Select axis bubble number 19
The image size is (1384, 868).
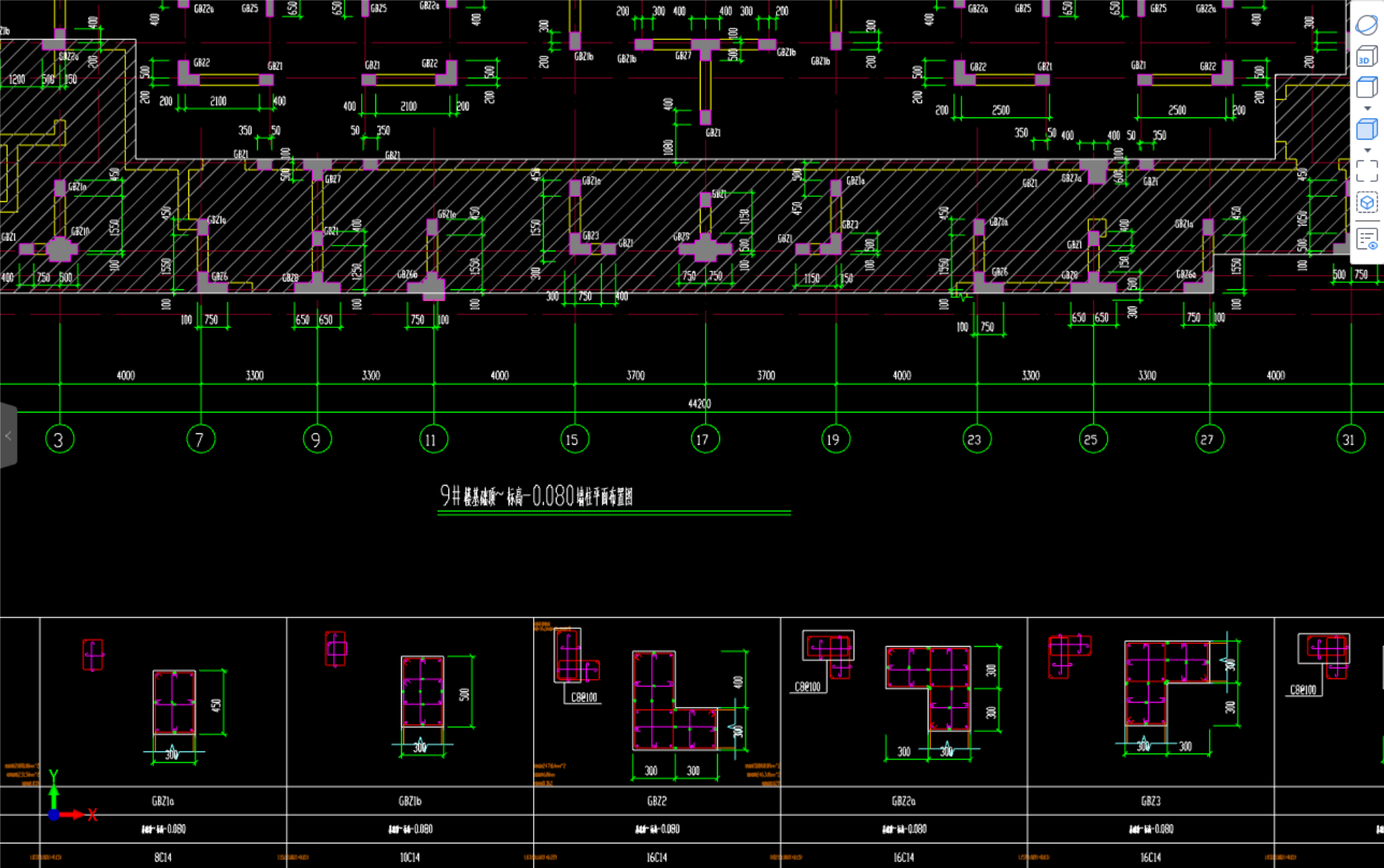pos(835,439)
